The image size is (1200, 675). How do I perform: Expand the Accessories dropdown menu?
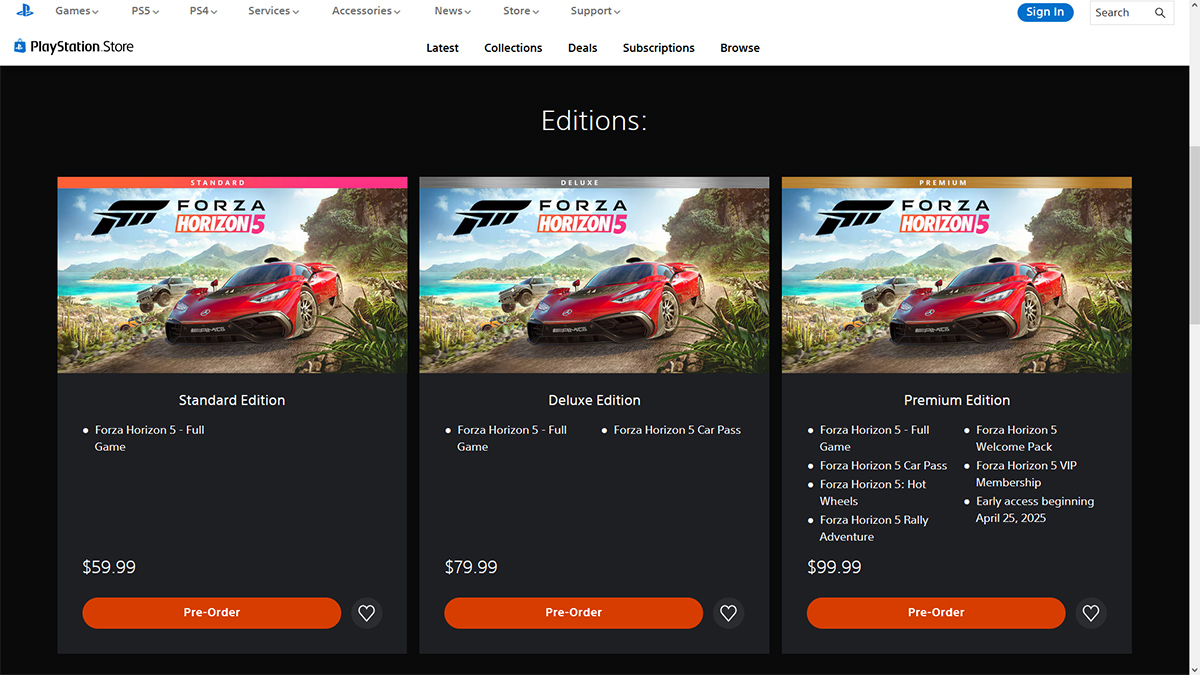(366, 11)
